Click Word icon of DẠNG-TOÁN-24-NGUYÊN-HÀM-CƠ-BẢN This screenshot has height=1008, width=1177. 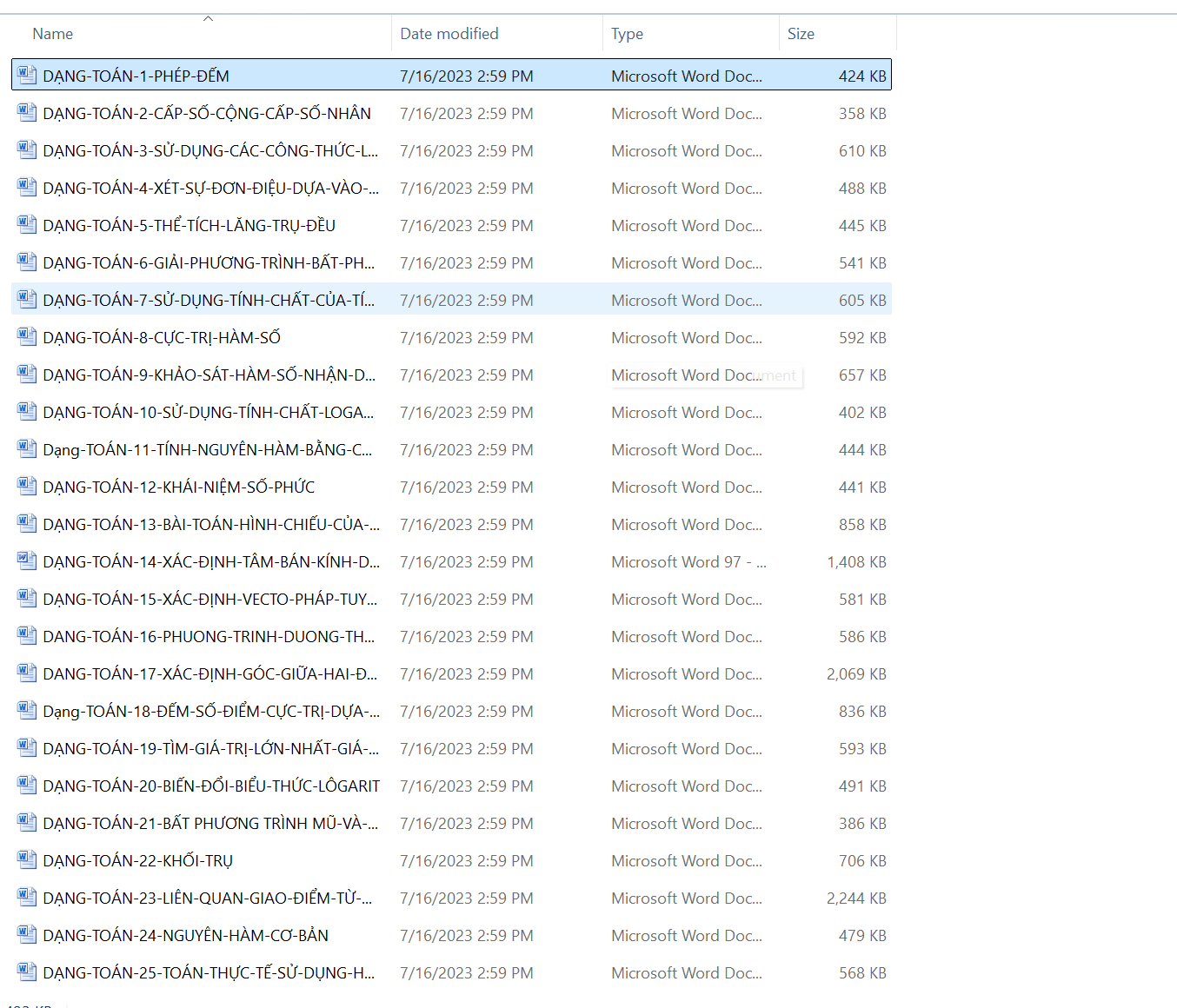click(x=27, y=934)
